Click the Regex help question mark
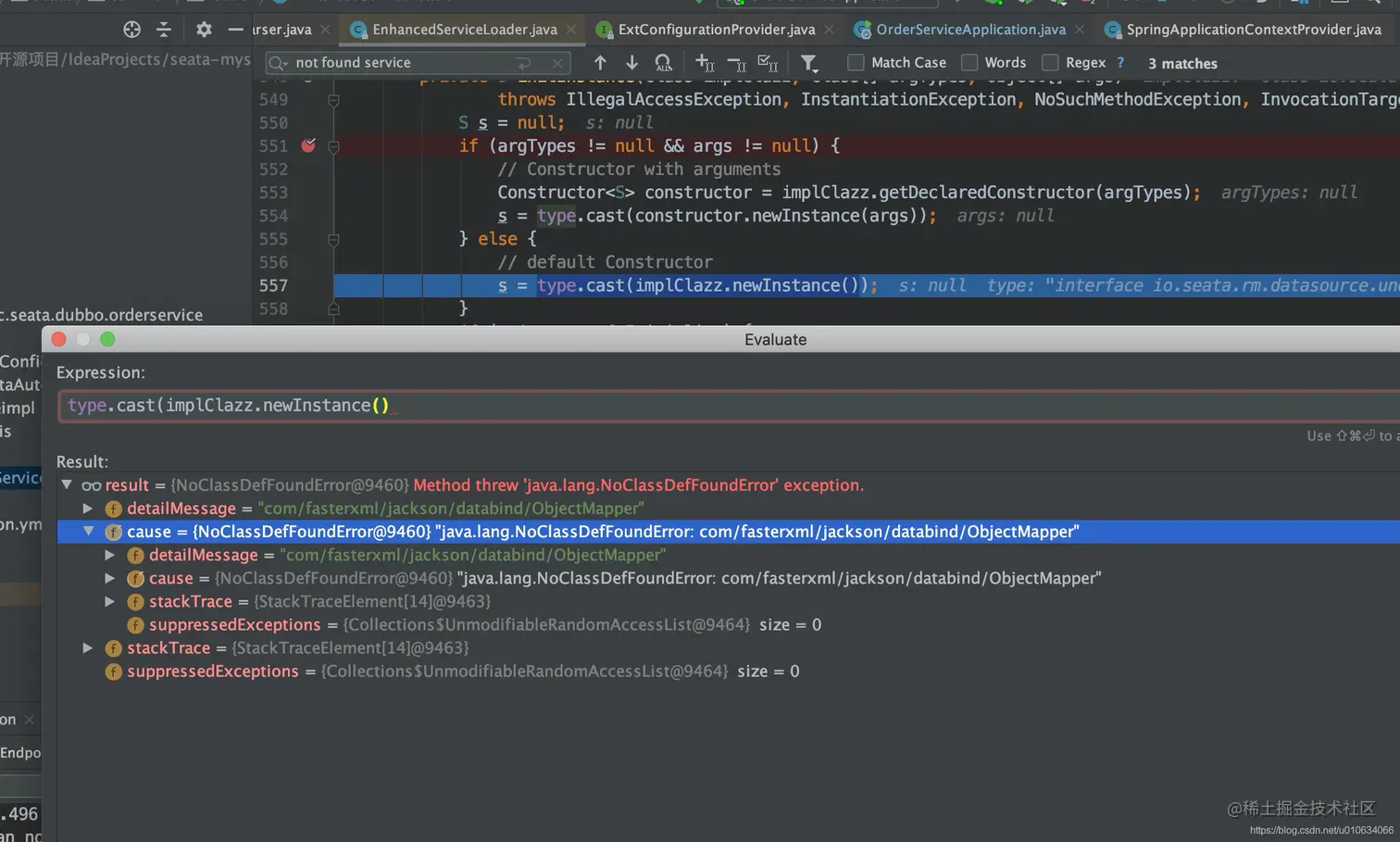This screenshot has width=1400, height=842. click(x=1120, y=62)
